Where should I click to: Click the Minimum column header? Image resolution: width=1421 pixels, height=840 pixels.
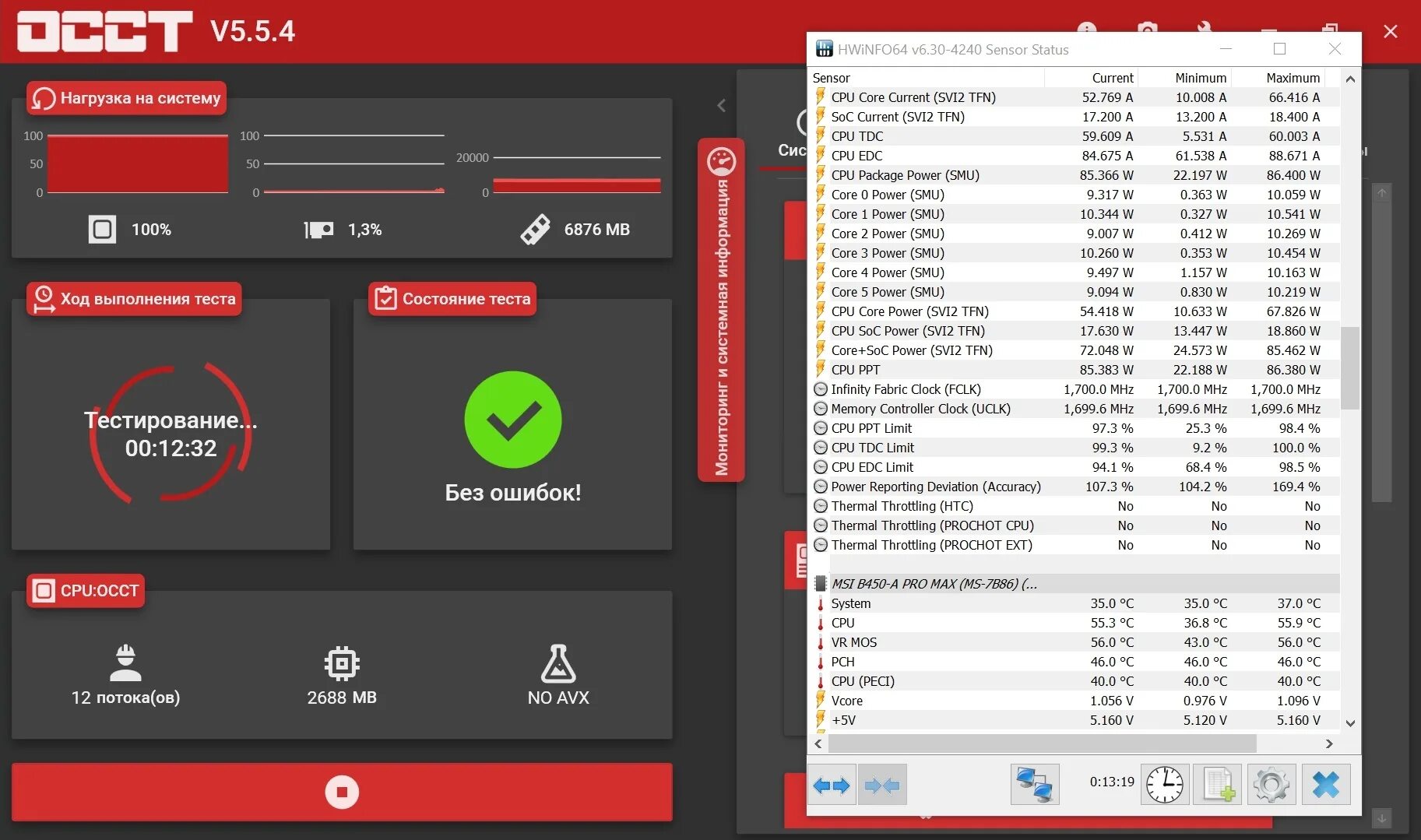[1184, 78]
